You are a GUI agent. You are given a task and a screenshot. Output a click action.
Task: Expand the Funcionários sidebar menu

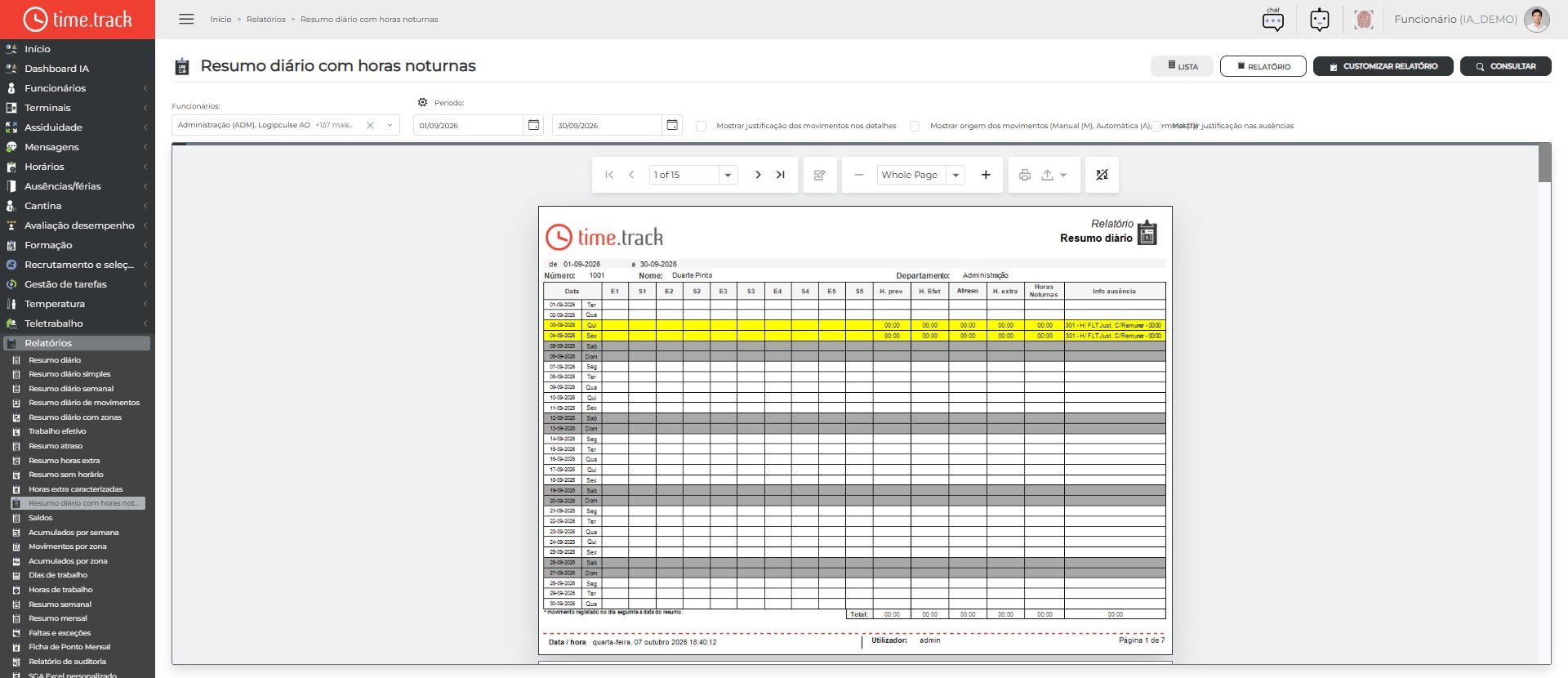coord(78,88)
